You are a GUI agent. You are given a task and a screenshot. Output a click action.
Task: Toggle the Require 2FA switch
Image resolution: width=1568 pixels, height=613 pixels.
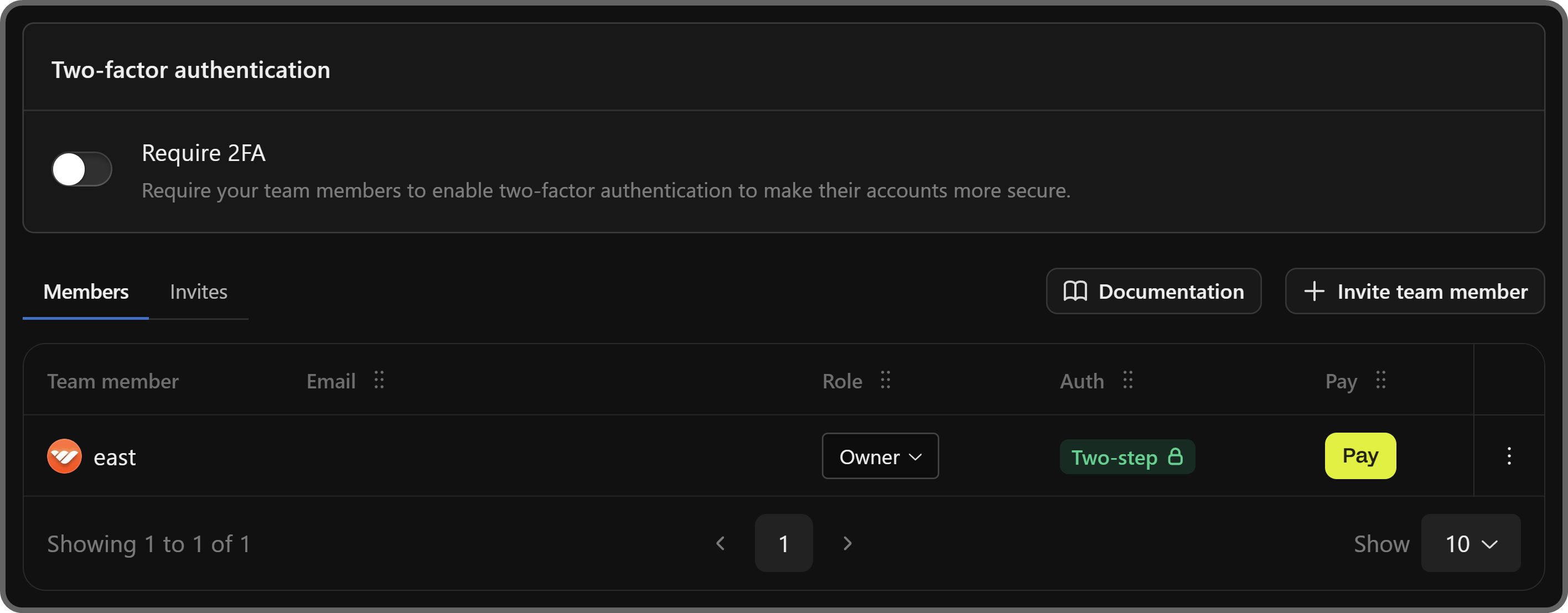pyautogui.click(x=81, y=169)
